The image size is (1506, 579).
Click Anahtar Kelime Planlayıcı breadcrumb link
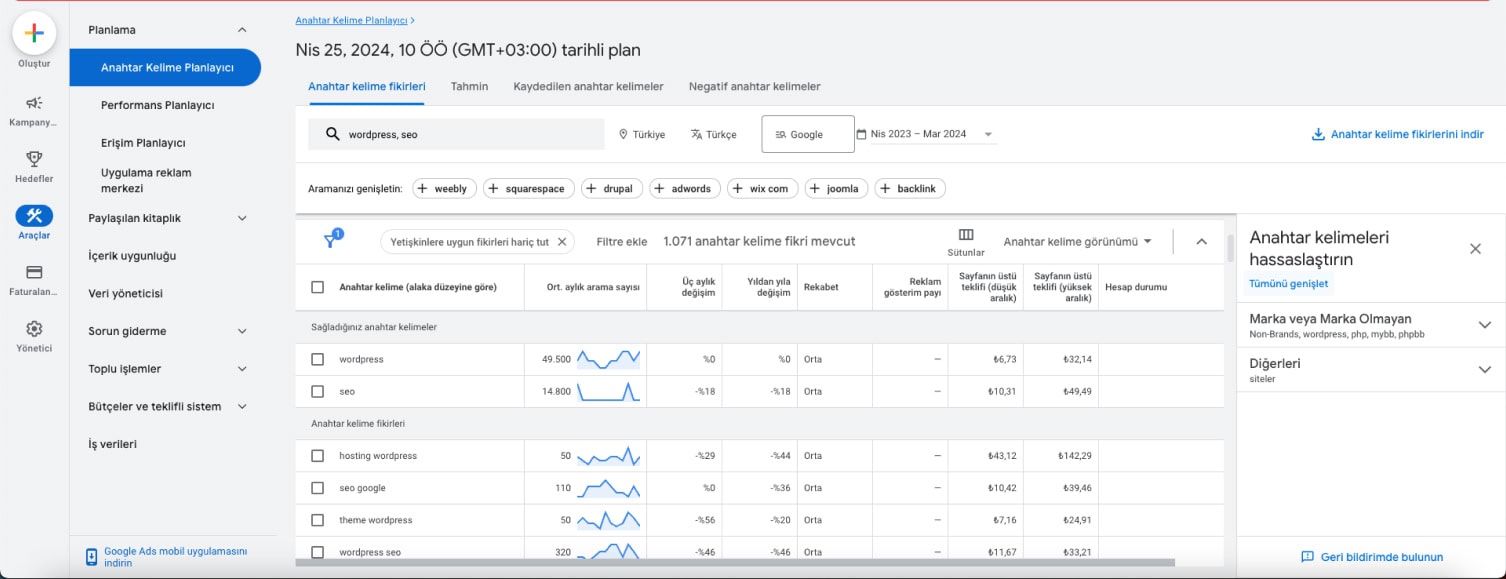352,20
